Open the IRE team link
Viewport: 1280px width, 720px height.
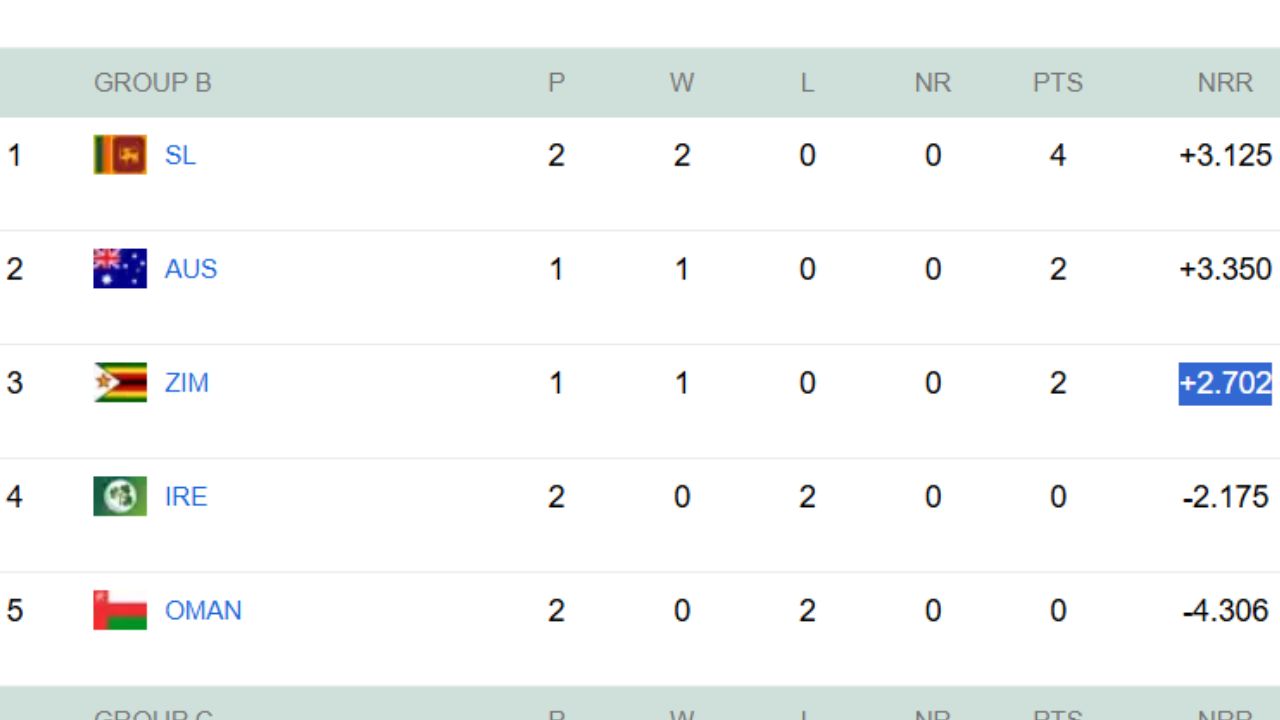click(x=186, y=497)
